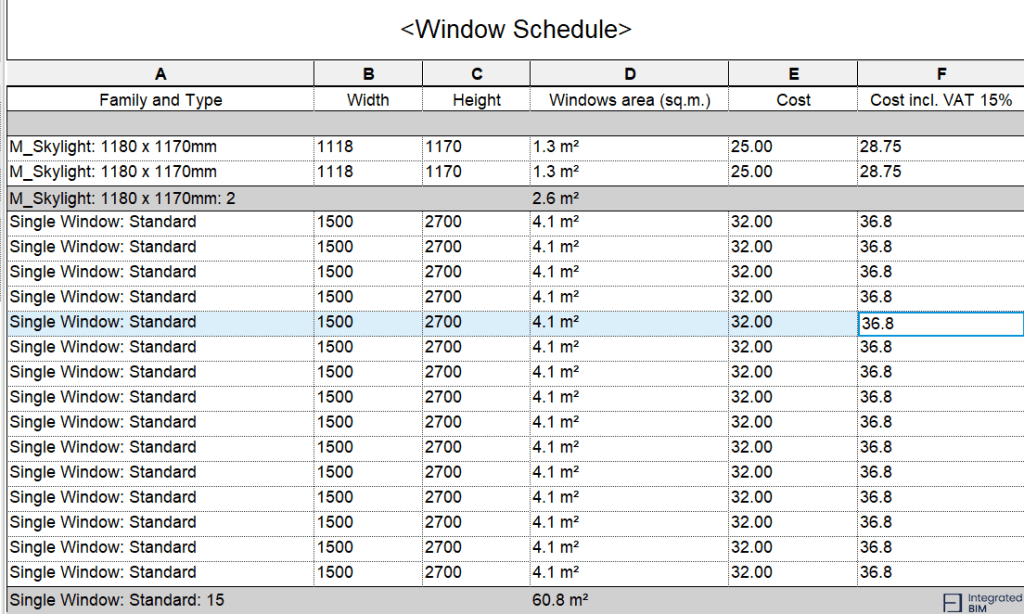The image size is (1024, 614).
Task: Click the highlighted Single Window: Standard cell
Action: [160, 322]
